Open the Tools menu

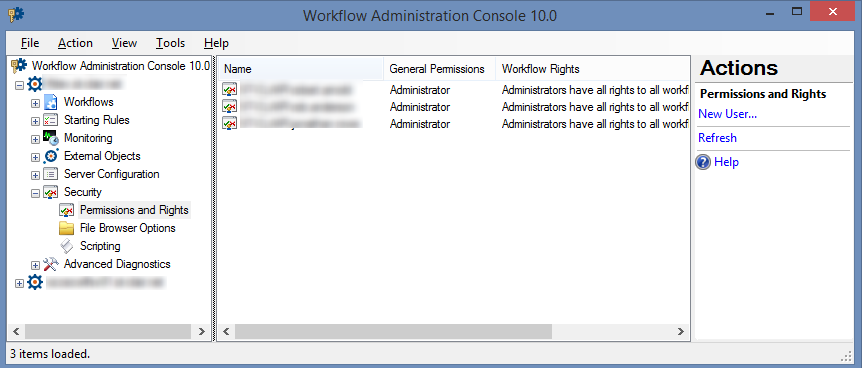point(170,43)
